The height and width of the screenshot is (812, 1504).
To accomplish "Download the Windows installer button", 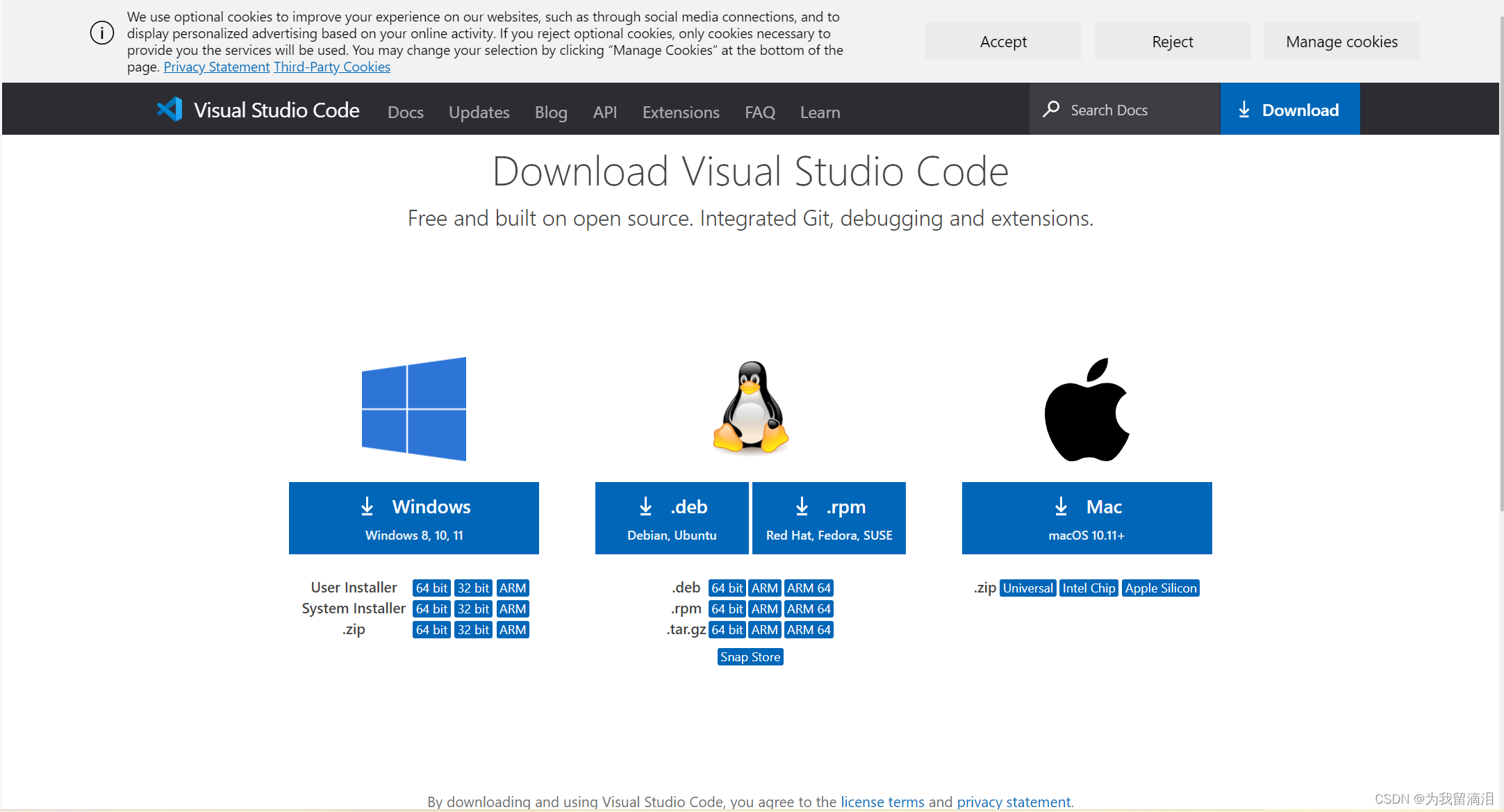I will point(414,518).
